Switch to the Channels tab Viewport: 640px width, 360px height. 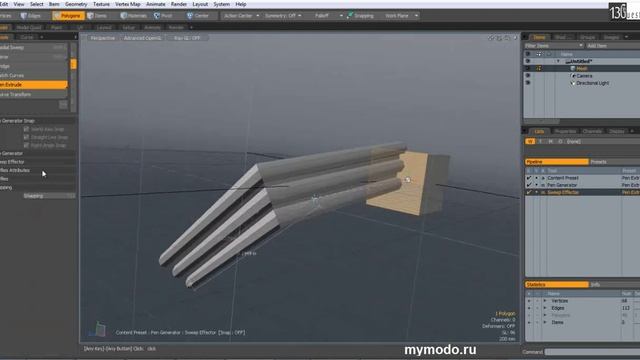tap(592, 131)
